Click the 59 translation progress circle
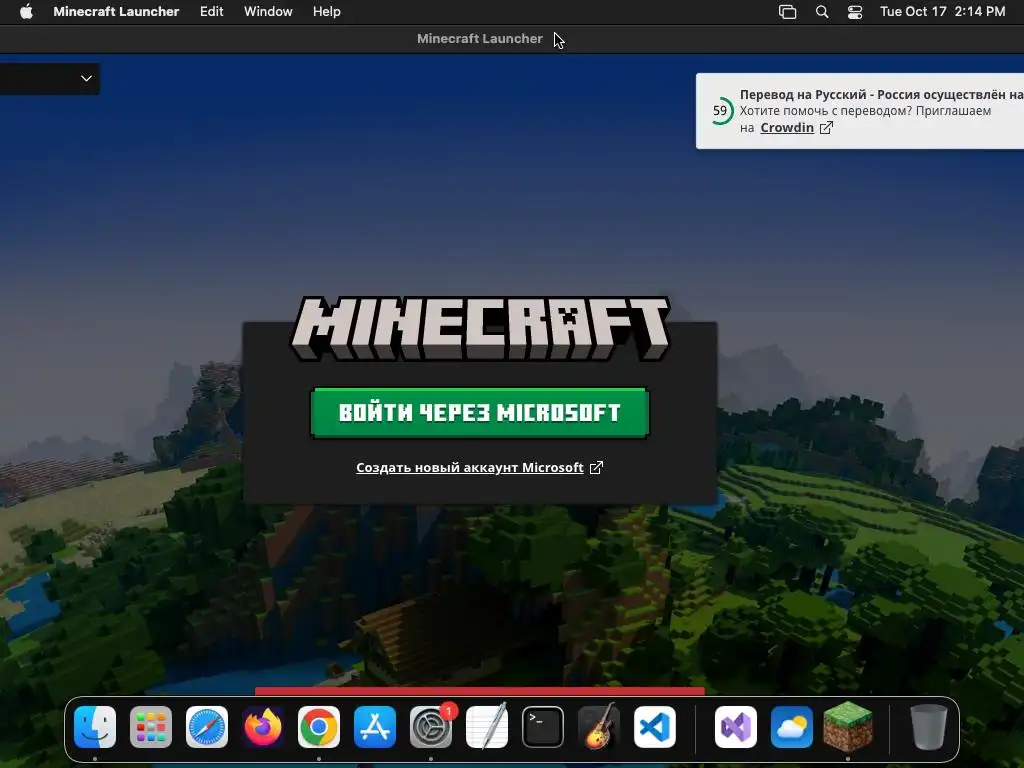Image resolution: width=1024 pixels, height=768 pixels. pos(720,111)
